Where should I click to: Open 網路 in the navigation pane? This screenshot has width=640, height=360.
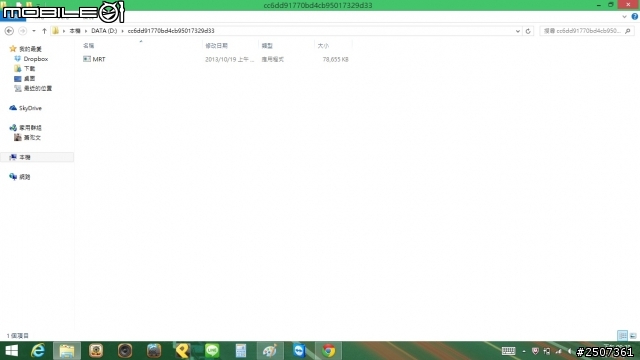(x=24, y=177)
